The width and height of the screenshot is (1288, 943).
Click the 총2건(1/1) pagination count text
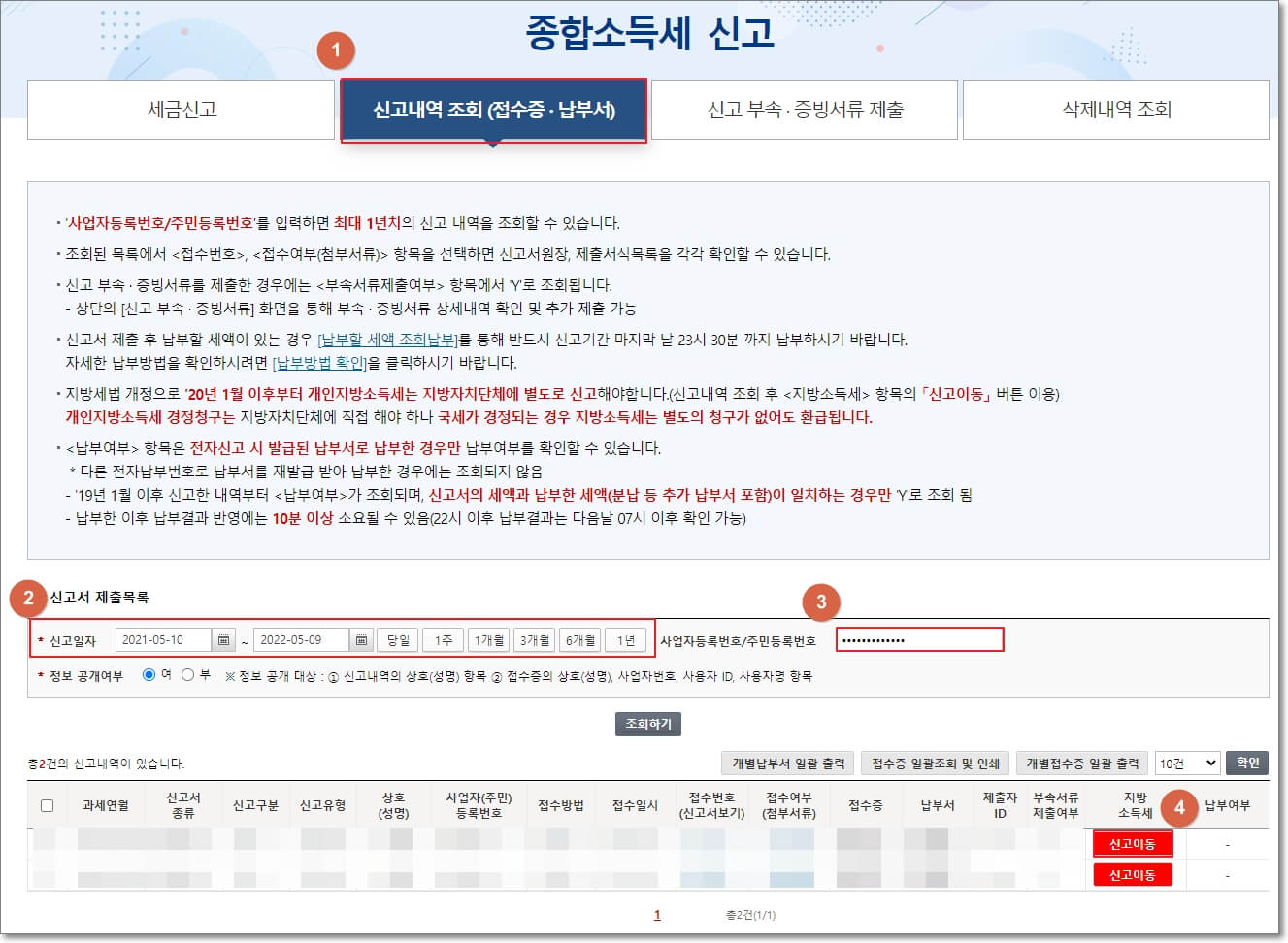point(750,915)
